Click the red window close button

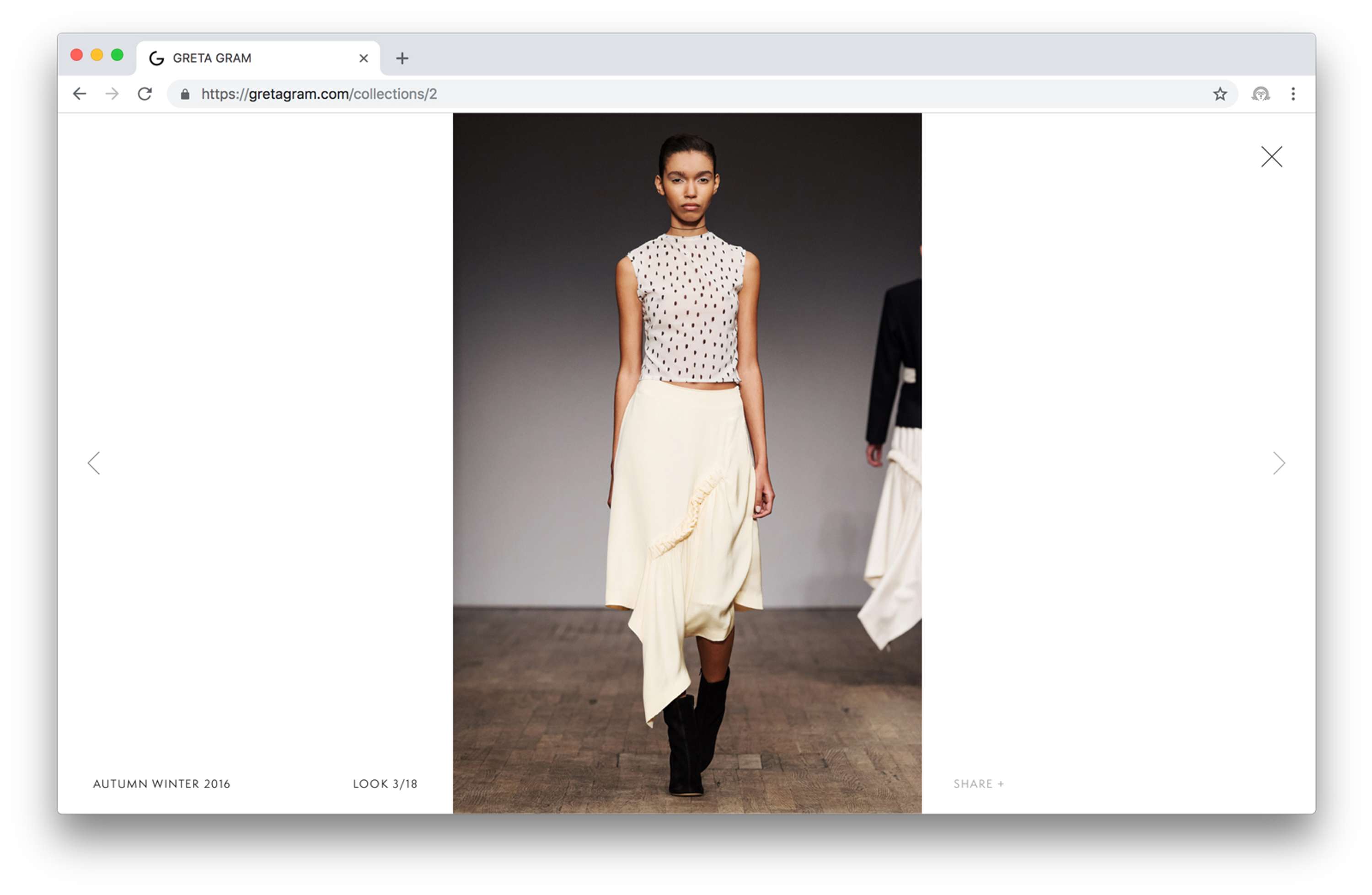point(77,55)
